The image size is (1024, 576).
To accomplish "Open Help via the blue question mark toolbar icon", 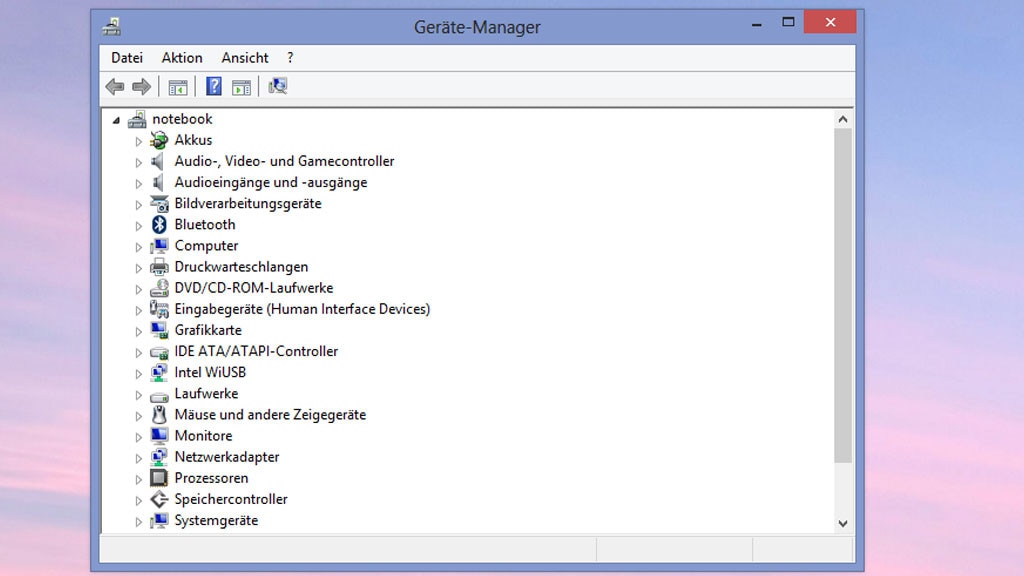I will click(x=212, y=86).
